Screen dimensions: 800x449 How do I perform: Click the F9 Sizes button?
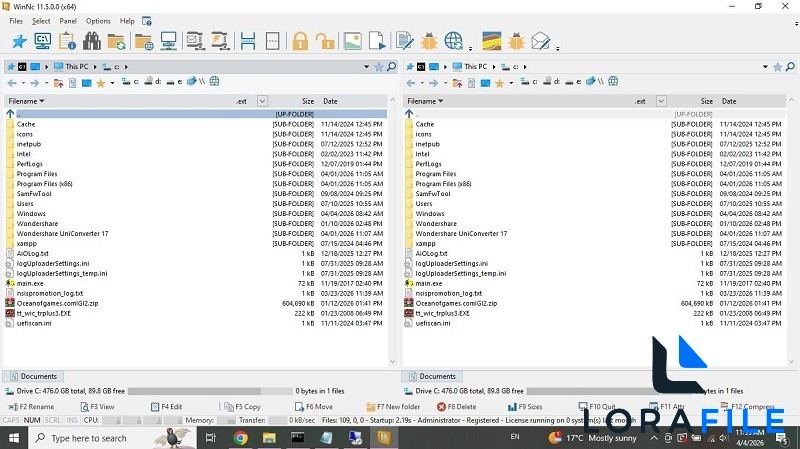pos(525,407)
